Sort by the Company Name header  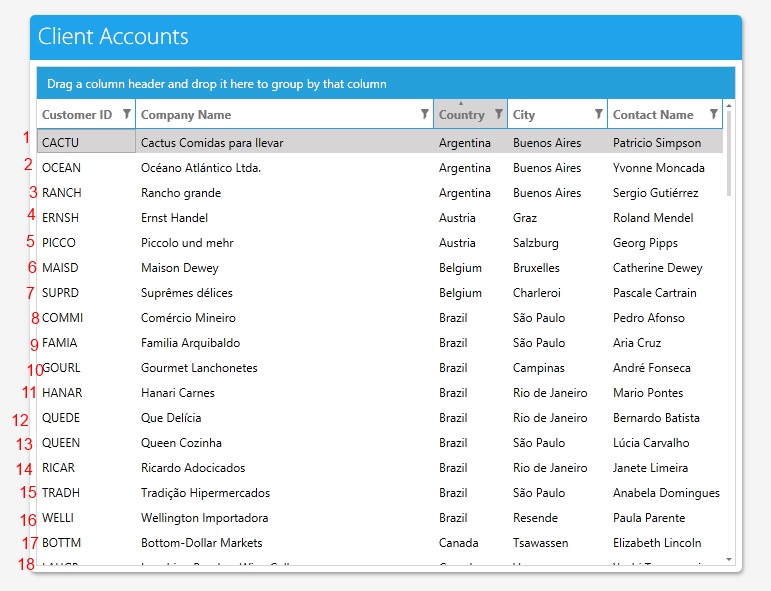coord(186,115)
